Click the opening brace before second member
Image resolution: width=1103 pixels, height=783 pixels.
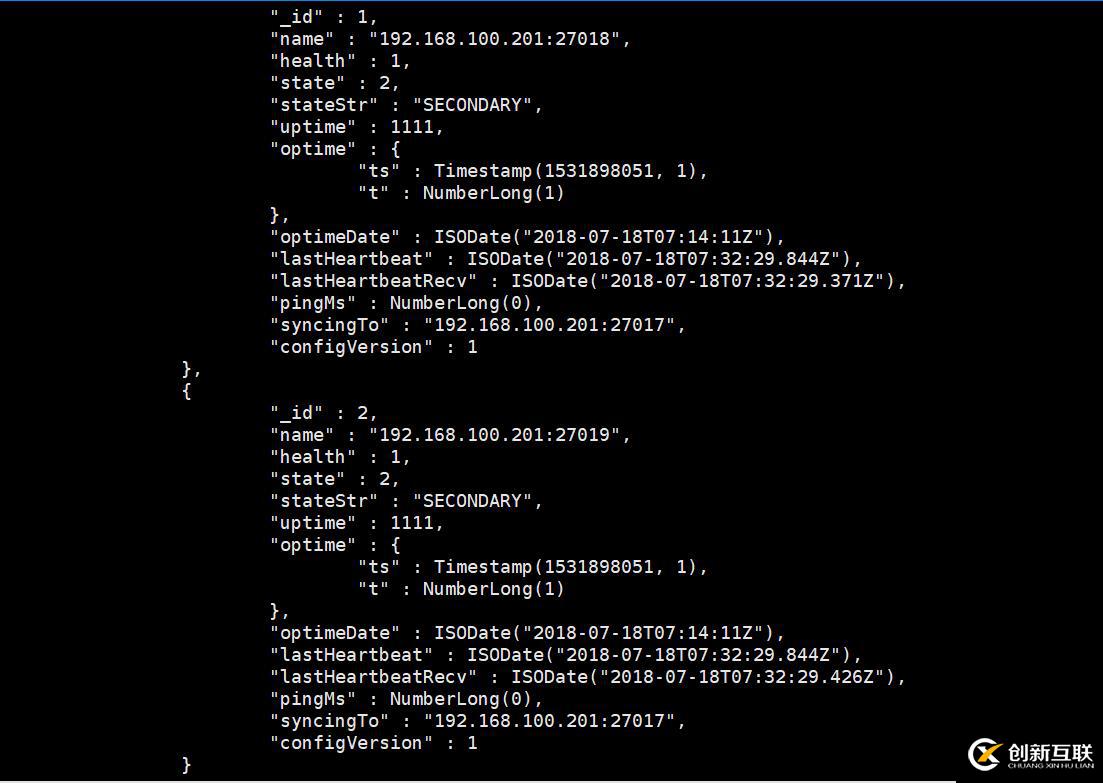click(x=186, y=391)
